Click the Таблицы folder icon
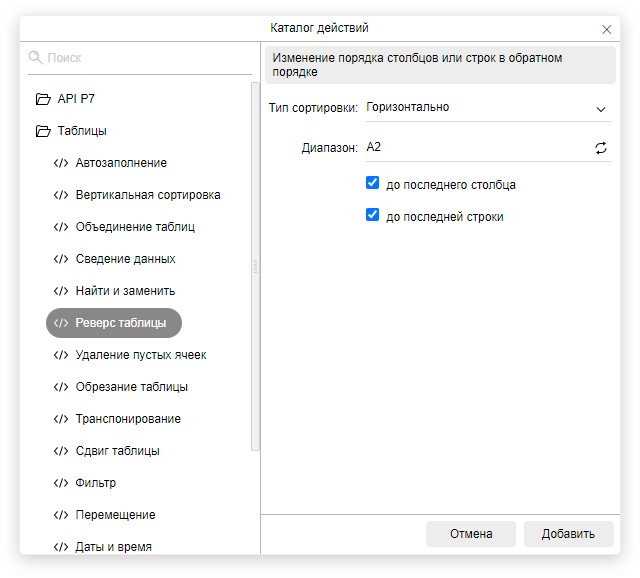 (x=43, y=131)
